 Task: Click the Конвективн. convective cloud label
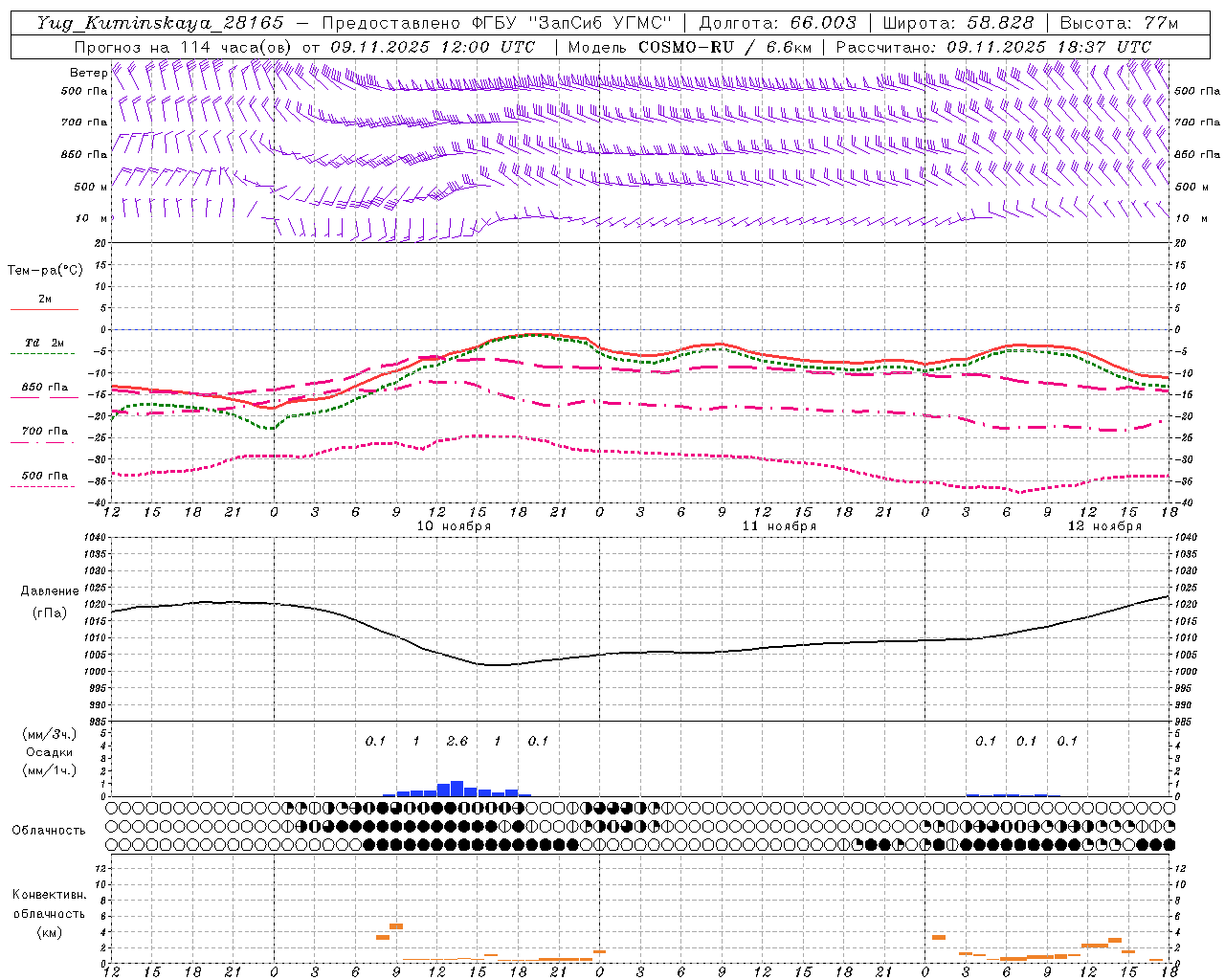point(49,895)
